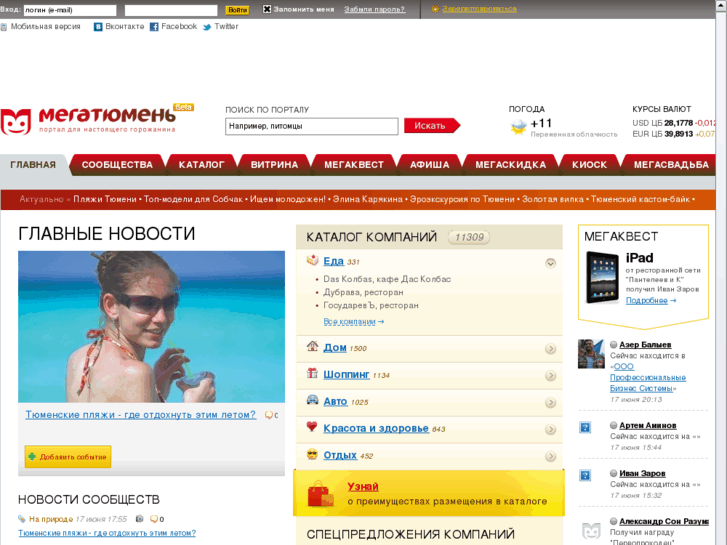Open the Мегаскидка tab
This screenshot has width=727, height=545.
point(510,165)
